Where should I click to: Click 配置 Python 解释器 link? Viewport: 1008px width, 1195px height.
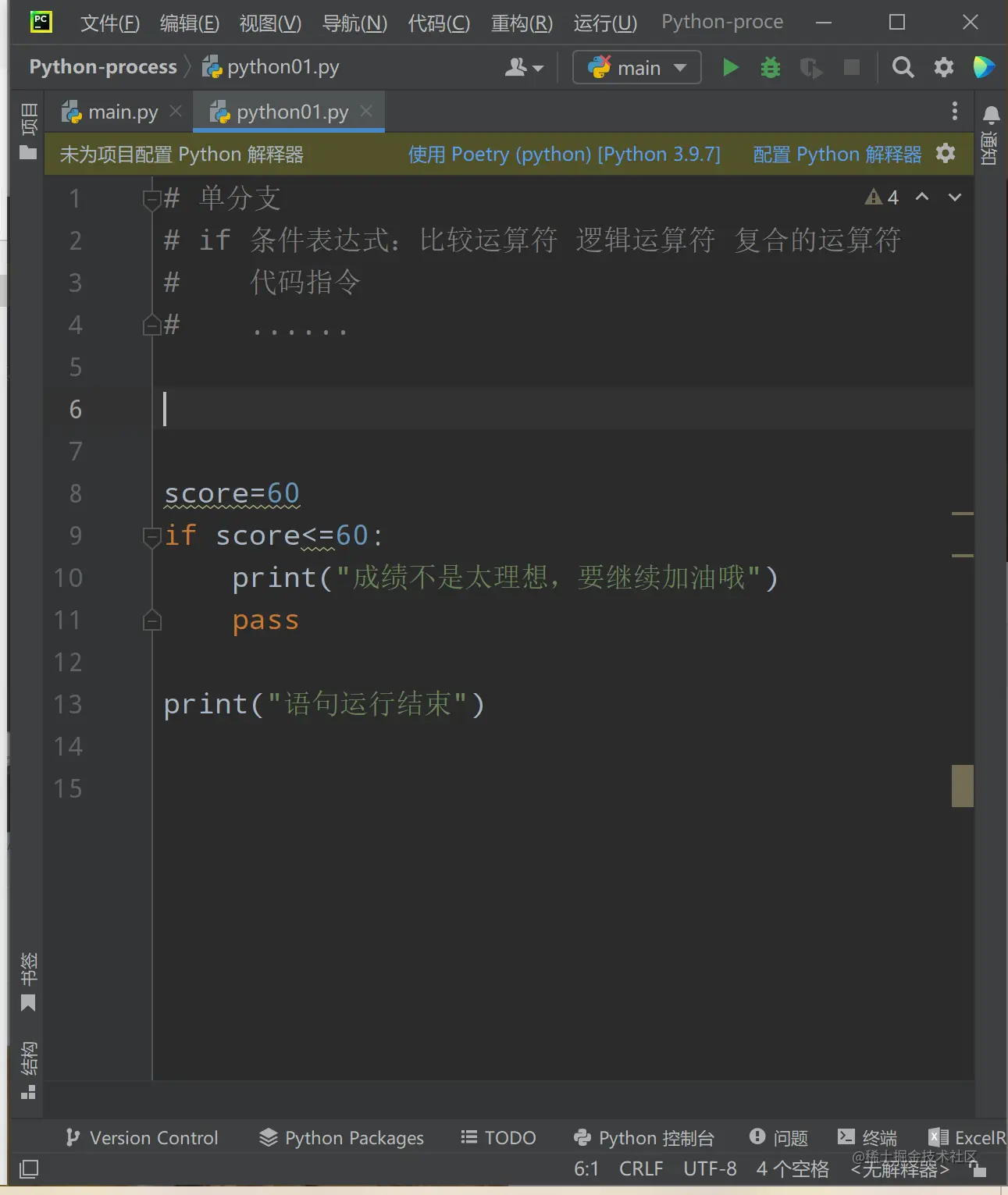click(x=837, y=154)
